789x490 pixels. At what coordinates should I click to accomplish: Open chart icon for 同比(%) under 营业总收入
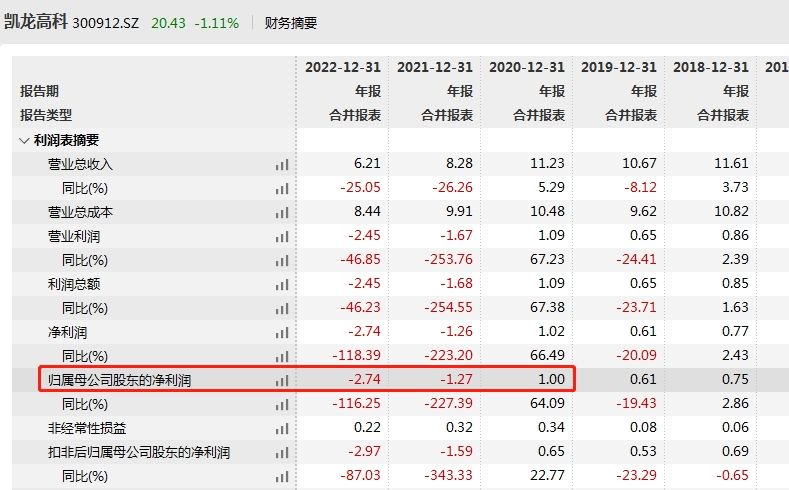click(282, 189)
